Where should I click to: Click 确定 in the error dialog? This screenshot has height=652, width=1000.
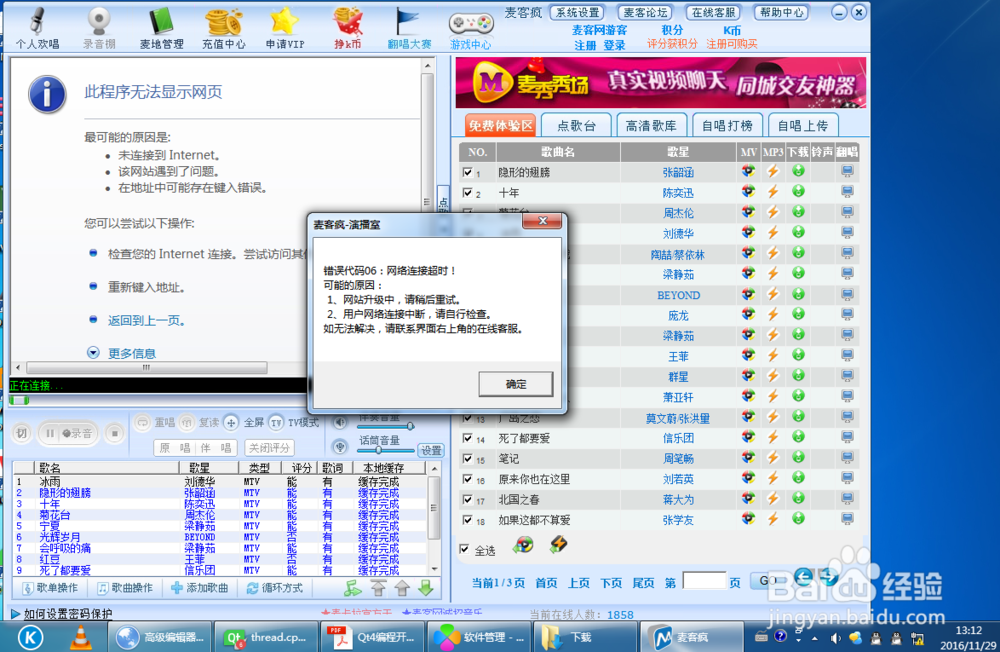point(516,384)
